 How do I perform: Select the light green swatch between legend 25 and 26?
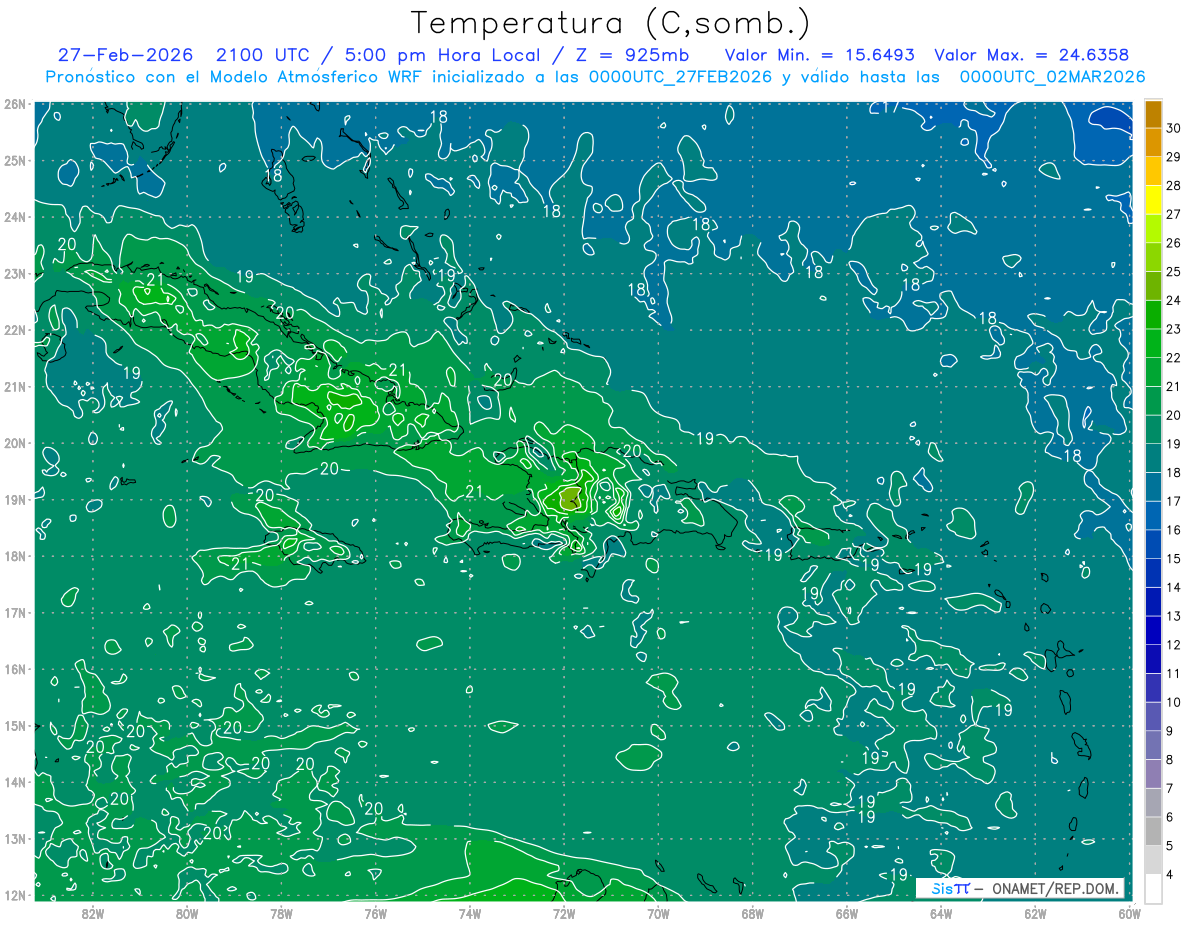coord(1153,257)
